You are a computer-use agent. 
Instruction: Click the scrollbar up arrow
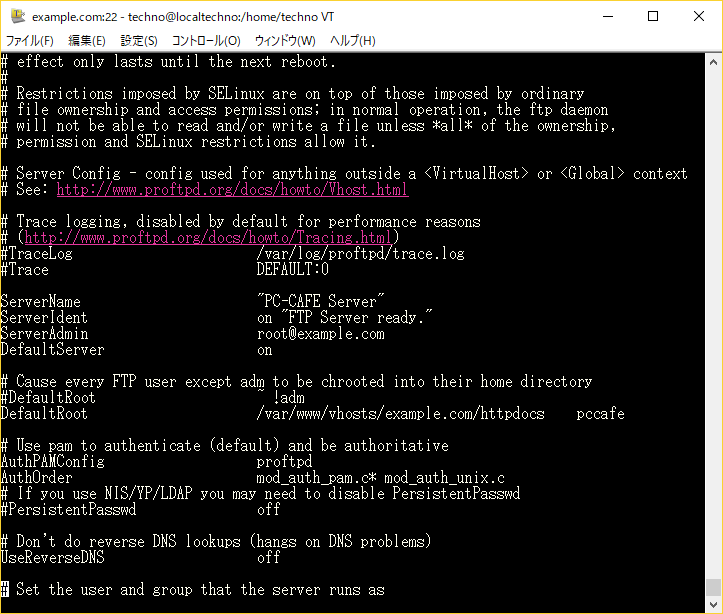tap(713, 62)
